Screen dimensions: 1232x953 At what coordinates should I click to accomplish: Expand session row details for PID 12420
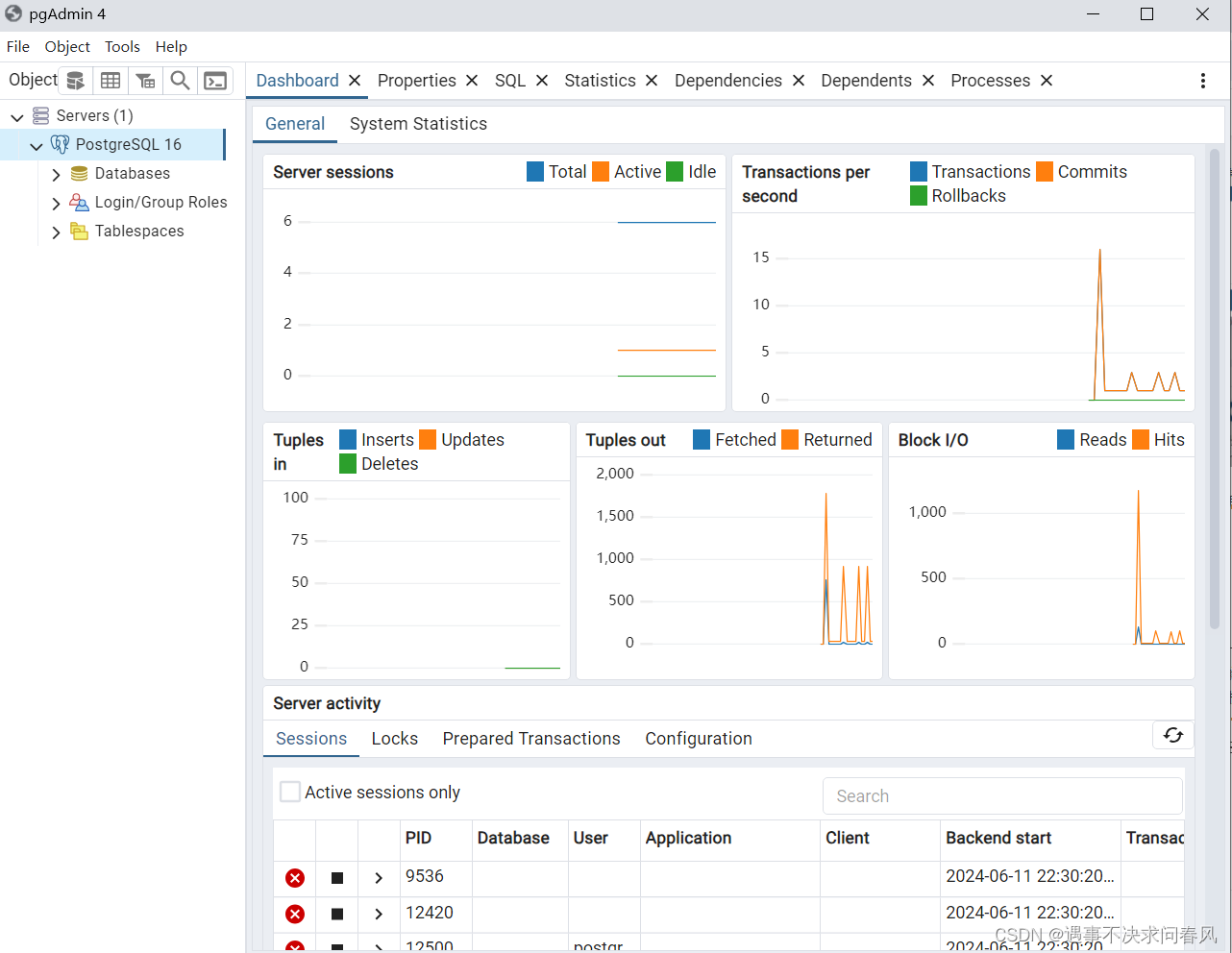(x=379, y=915)
